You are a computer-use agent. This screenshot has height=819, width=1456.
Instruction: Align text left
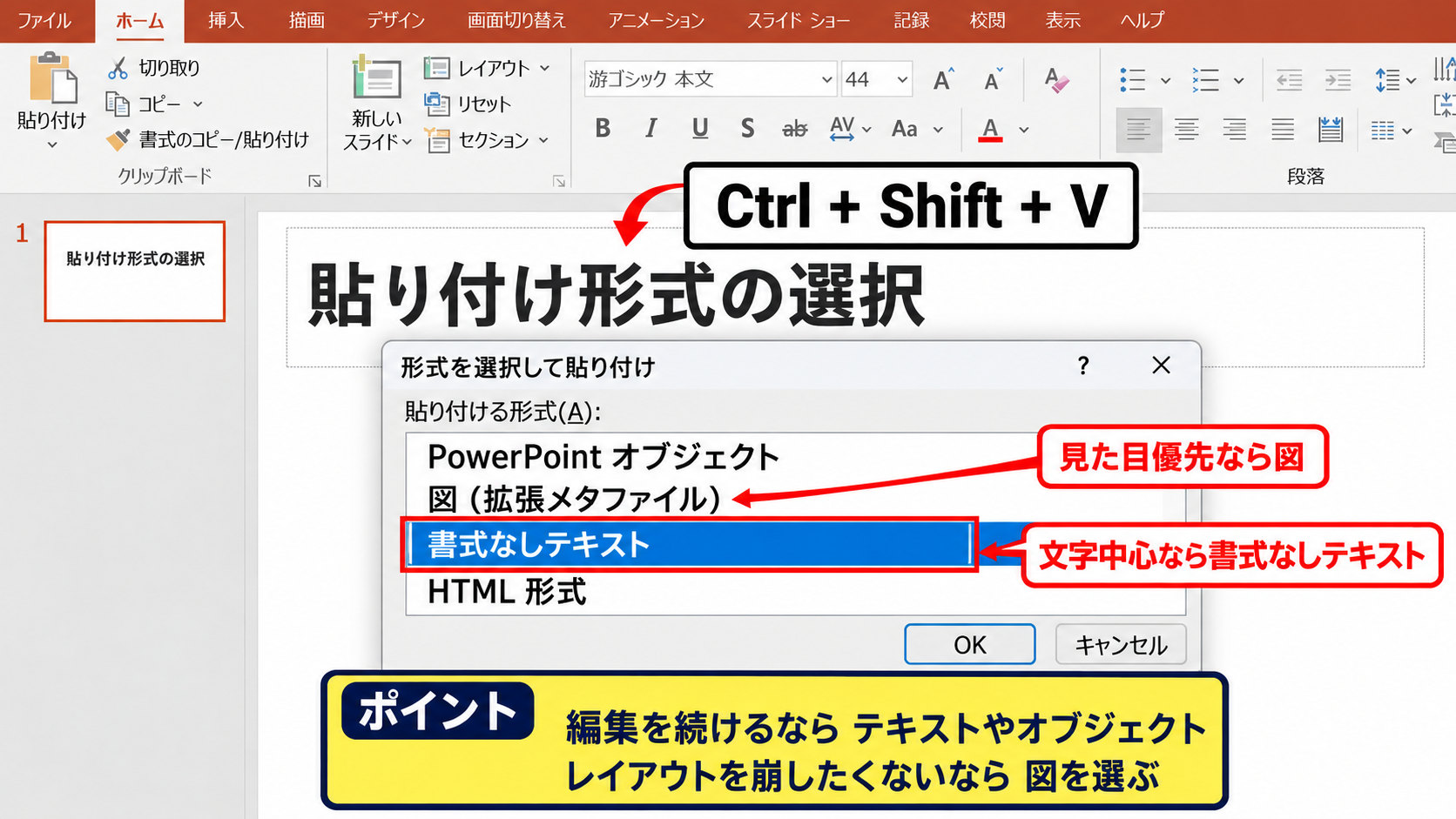[1138, 130]
